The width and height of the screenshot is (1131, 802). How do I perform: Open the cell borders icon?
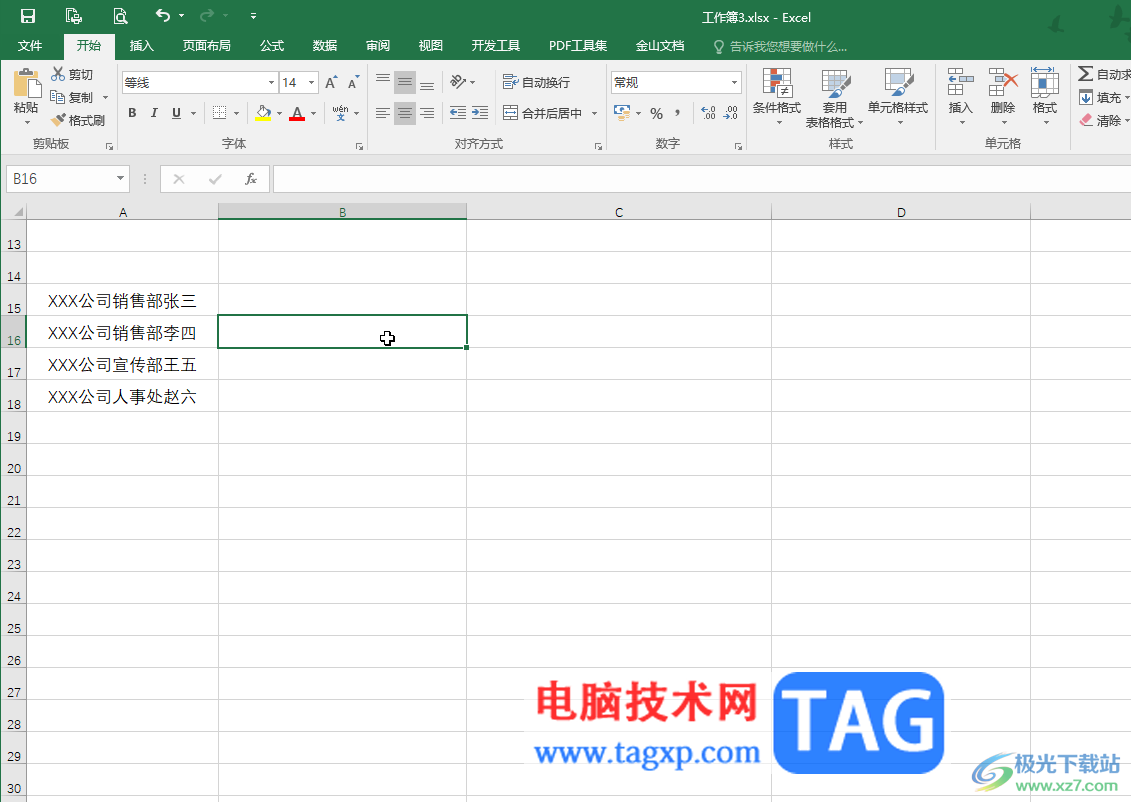coord(219,113)
